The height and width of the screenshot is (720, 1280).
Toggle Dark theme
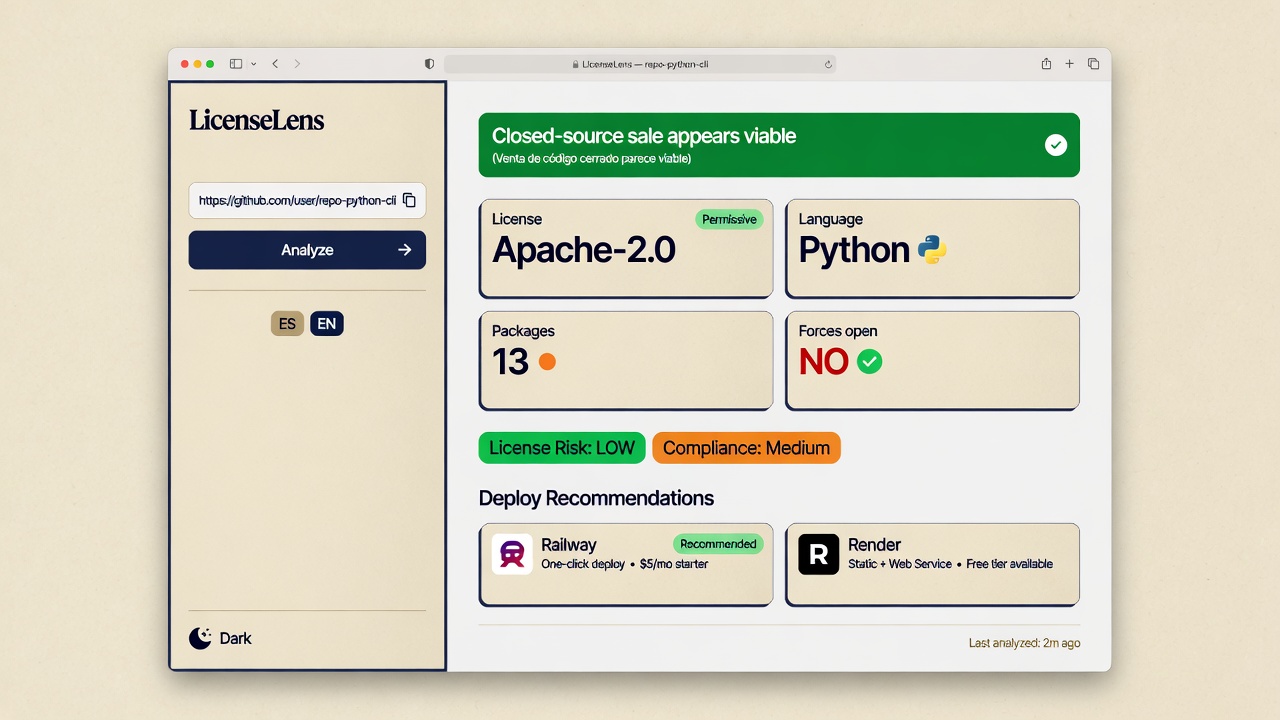pyautogui.click(x=220, y=638)
